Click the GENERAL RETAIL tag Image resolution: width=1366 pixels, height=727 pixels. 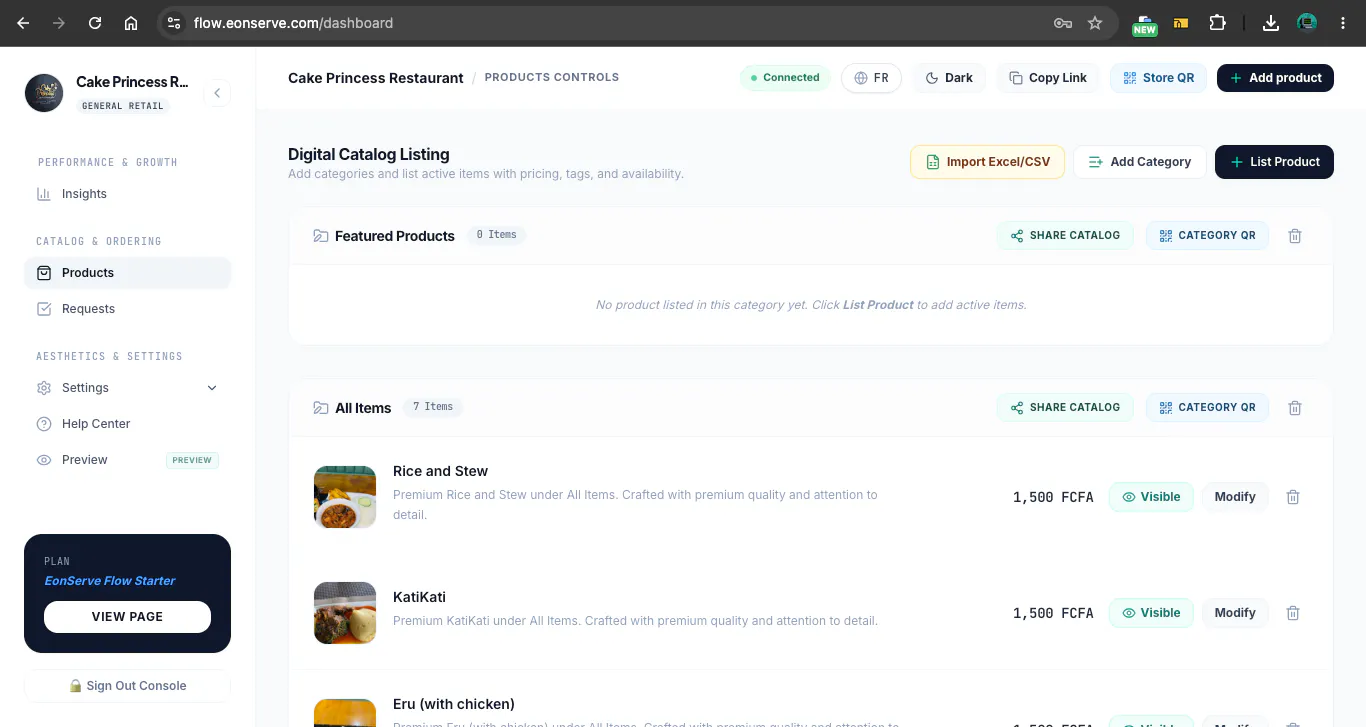[123, 106]
